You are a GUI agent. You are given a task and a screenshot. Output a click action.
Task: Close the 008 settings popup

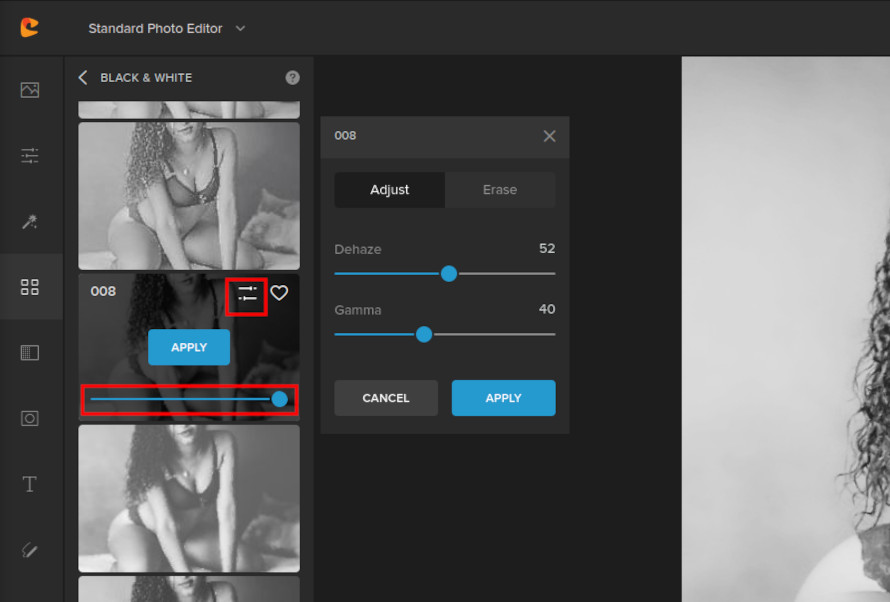coord(549,136)
